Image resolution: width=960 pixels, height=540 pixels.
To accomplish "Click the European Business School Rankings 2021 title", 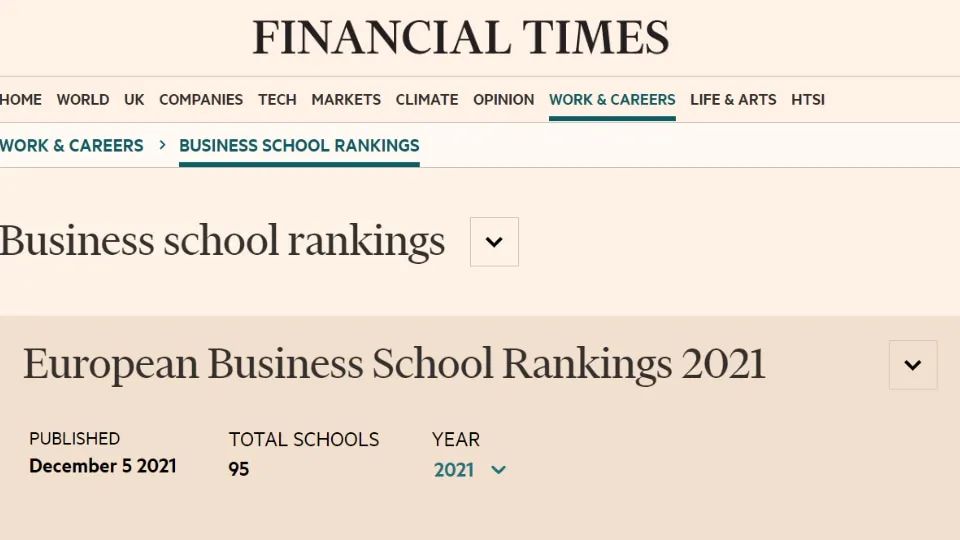I will tap(394, 364).
